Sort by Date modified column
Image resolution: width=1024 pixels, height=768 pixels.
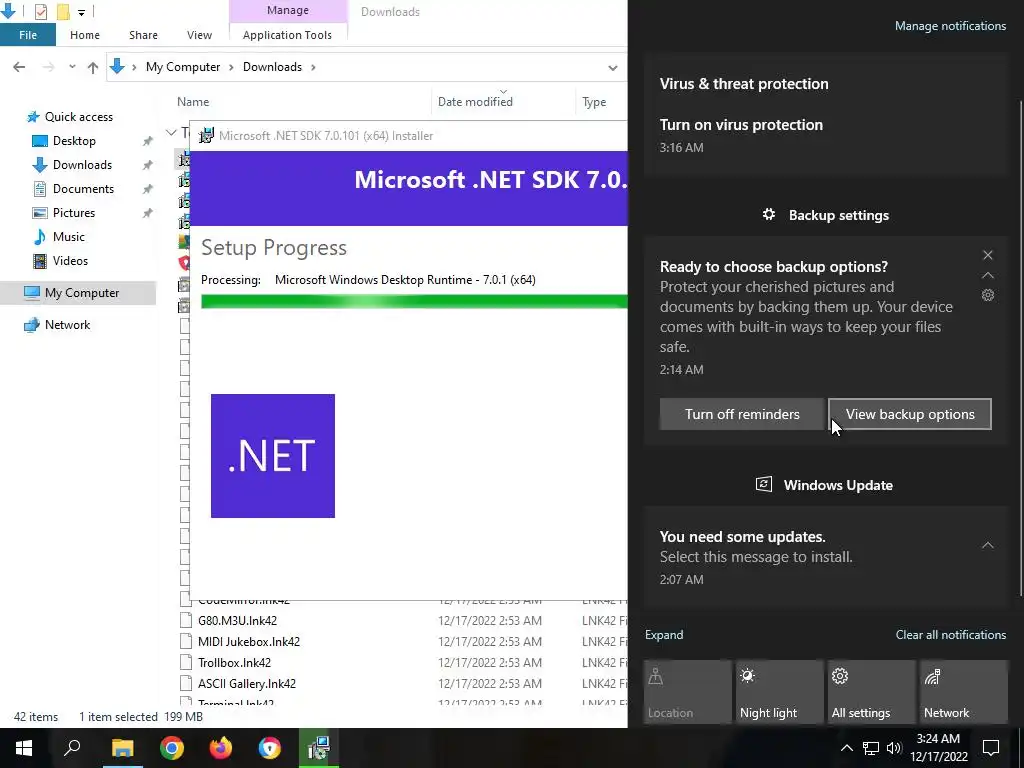point(475,102)
